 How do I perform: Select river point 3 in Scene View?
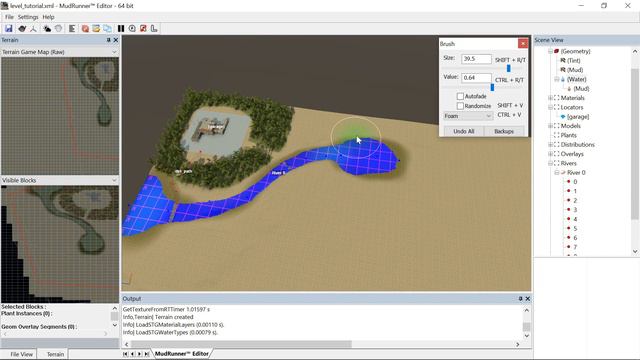point(575,210)
